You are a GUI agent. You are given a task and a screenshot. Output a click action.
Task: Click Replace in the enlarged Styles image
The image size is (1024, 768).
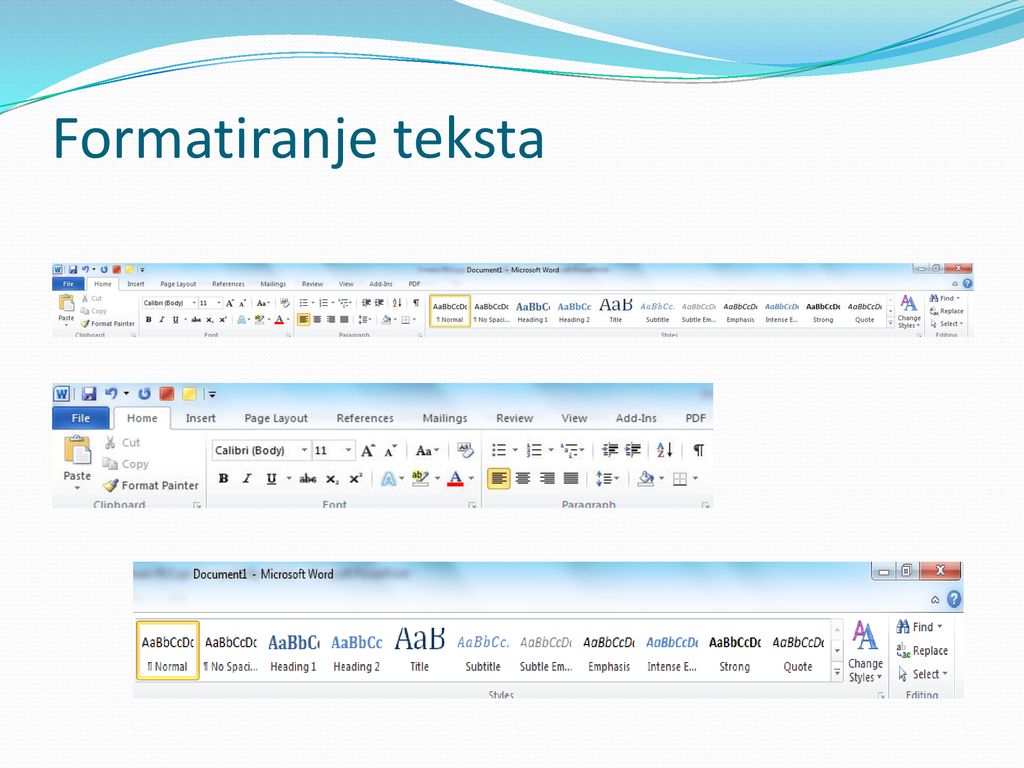point(921,650)
